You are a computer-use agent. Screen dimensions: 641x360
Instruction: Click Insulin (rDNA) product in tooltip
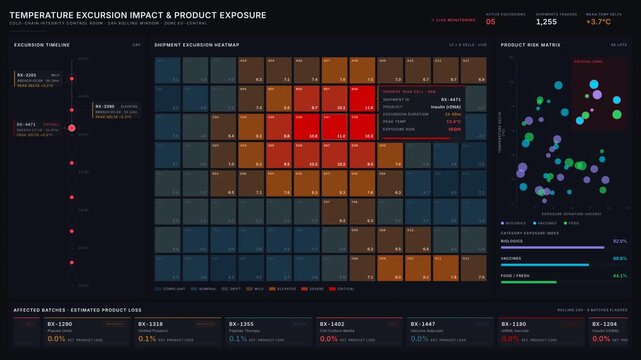446,107
